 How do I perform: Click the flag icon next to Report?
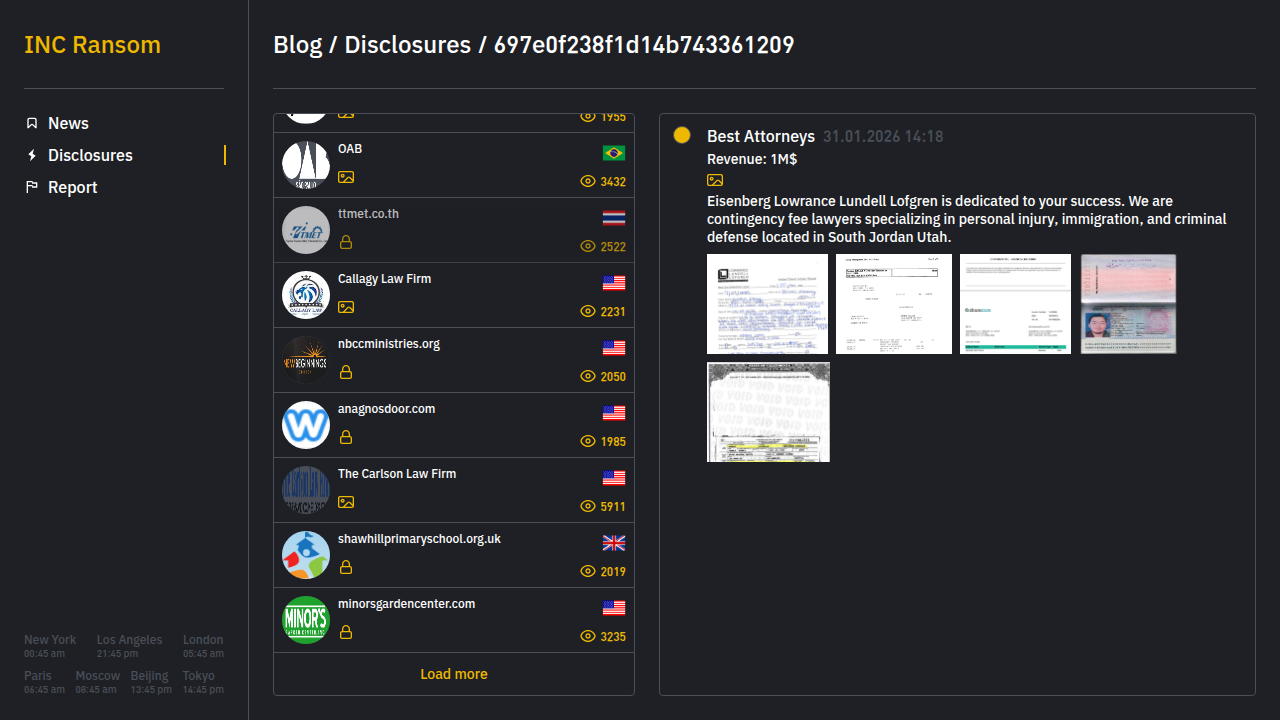pos(32,187)
